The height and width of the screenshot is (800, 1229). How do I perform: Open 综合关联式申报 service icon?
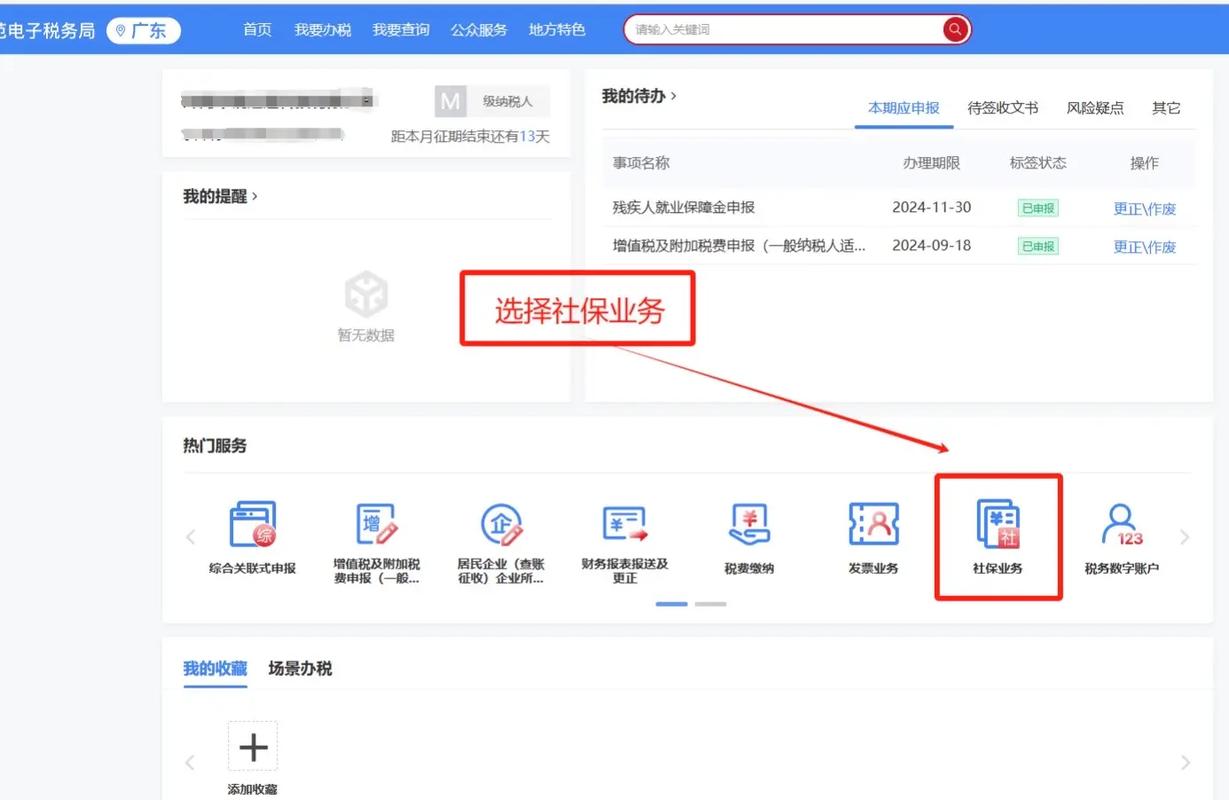(253, 524)
